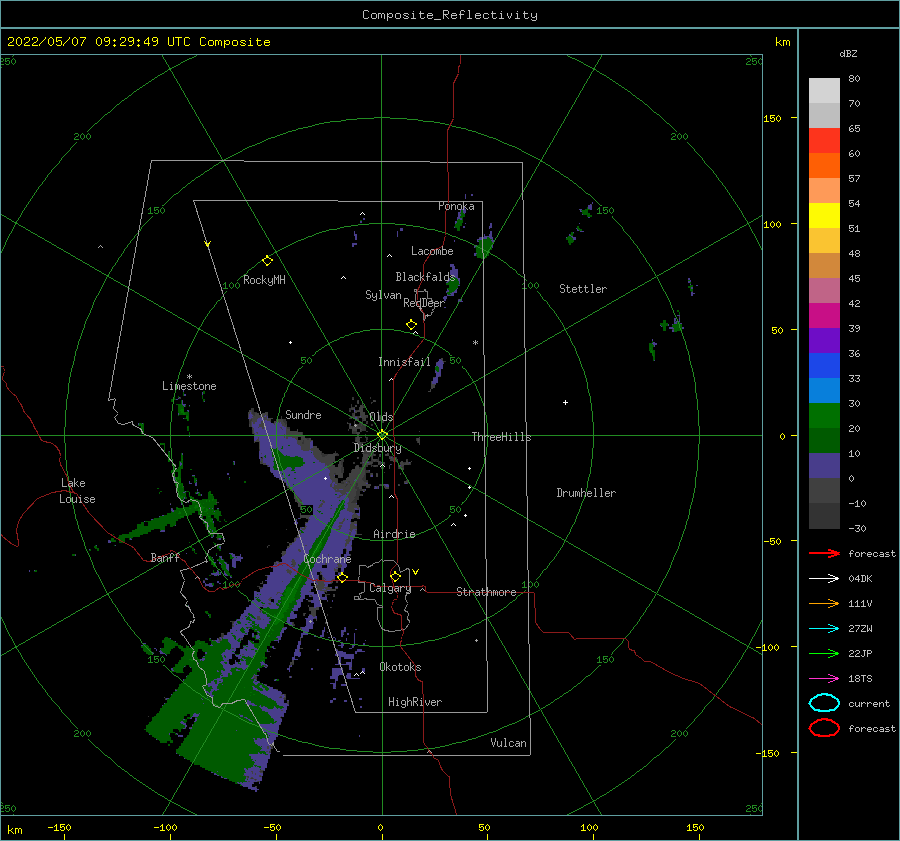Click the yellow V marker beside Calgary
The width and height of the screenshot is (900, 841).
coord(415,572)
